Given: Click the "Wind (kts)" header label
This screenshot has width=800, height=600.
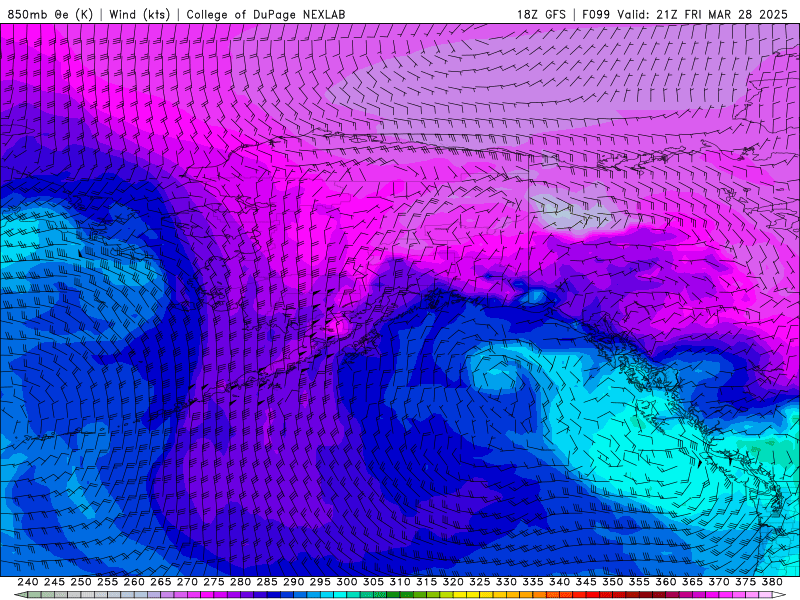Looking at the screenshot, I should pos(140,14).
